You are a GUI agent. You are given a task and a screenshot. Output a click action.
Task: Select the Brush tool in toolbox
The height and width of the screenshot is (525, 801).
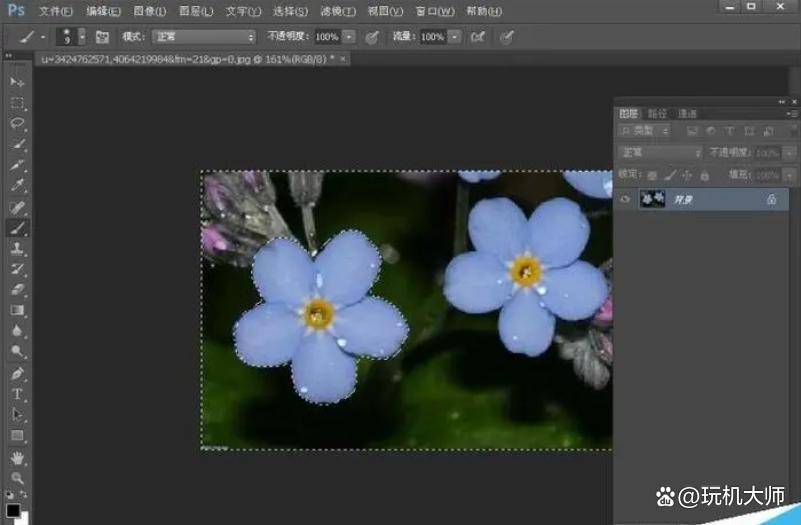(x=17, y=228)
